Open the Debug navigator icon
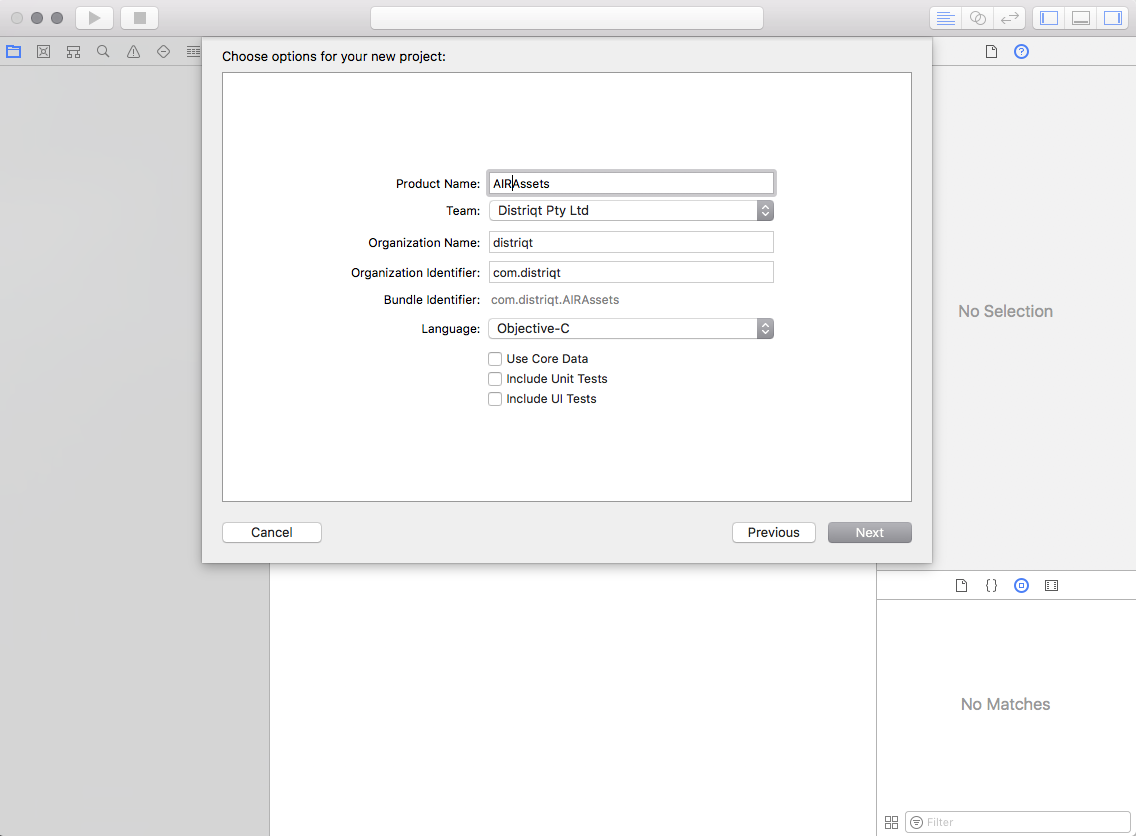The image size is (1136, 836). [x=193, y=51]
